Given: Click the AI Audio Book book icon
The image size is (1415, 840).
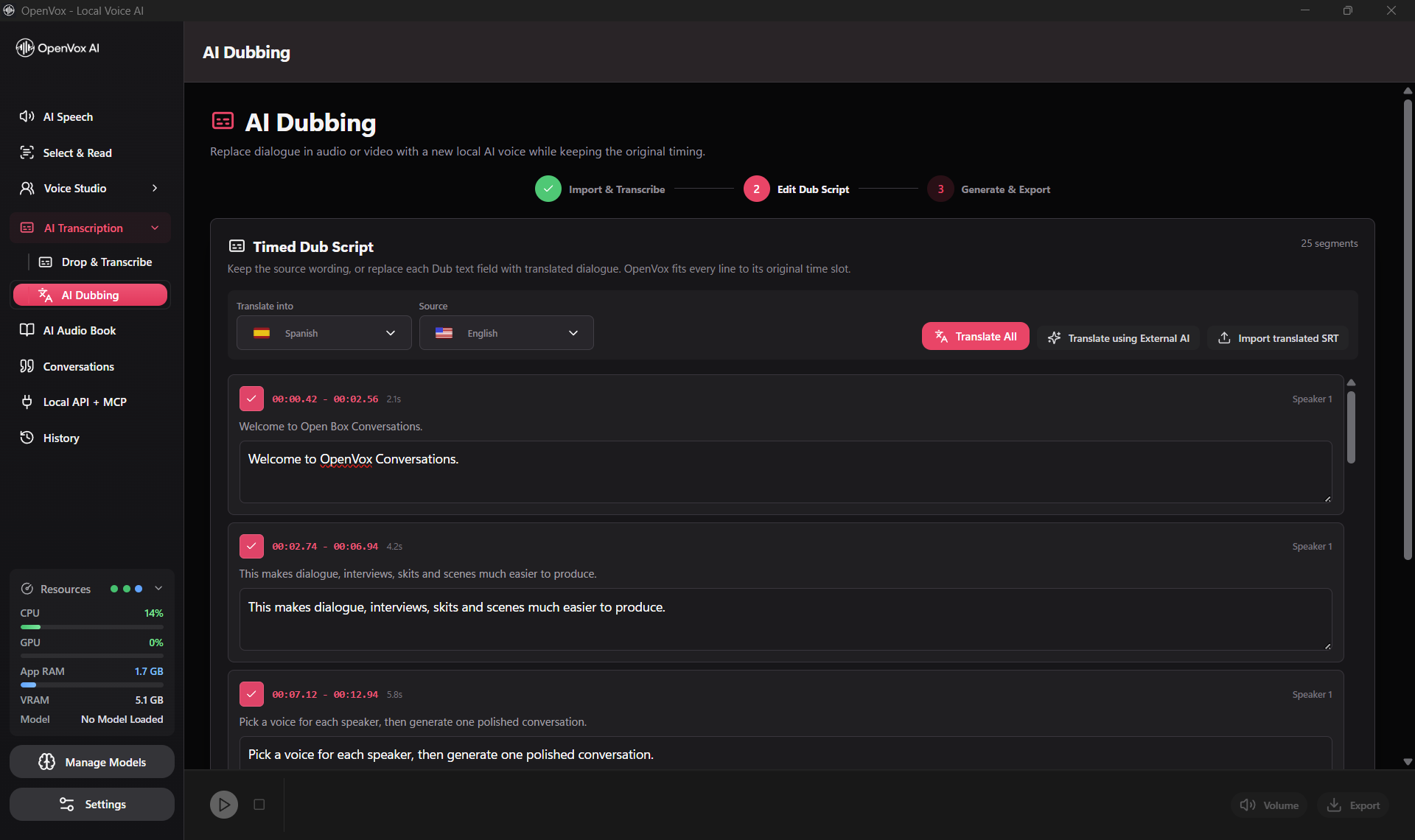Looking at the screenshot, I should coord(27,330).
